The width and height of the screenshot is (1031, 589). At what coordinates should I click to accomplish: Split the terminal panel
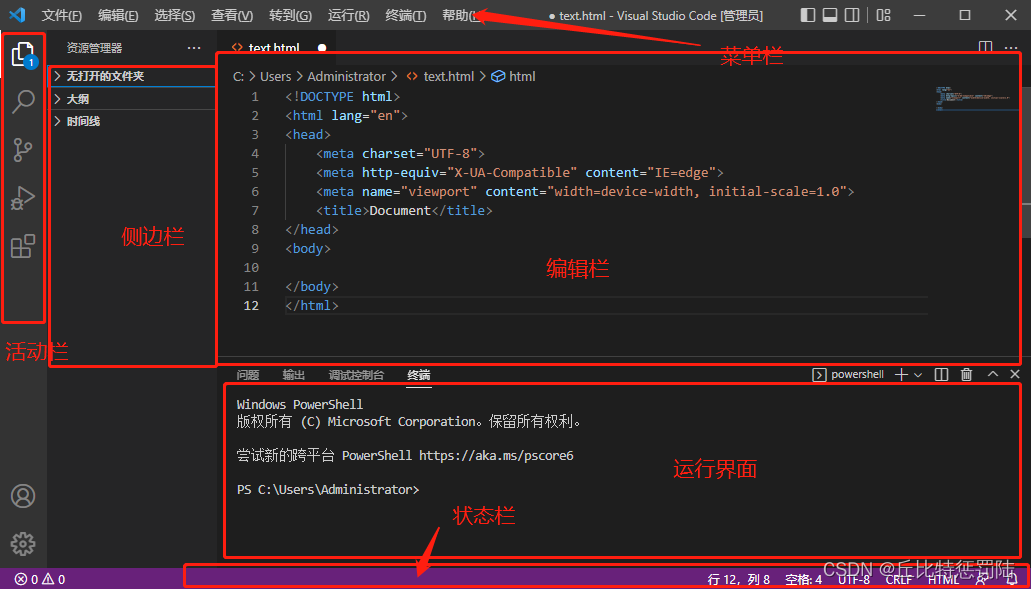[941, 375]
